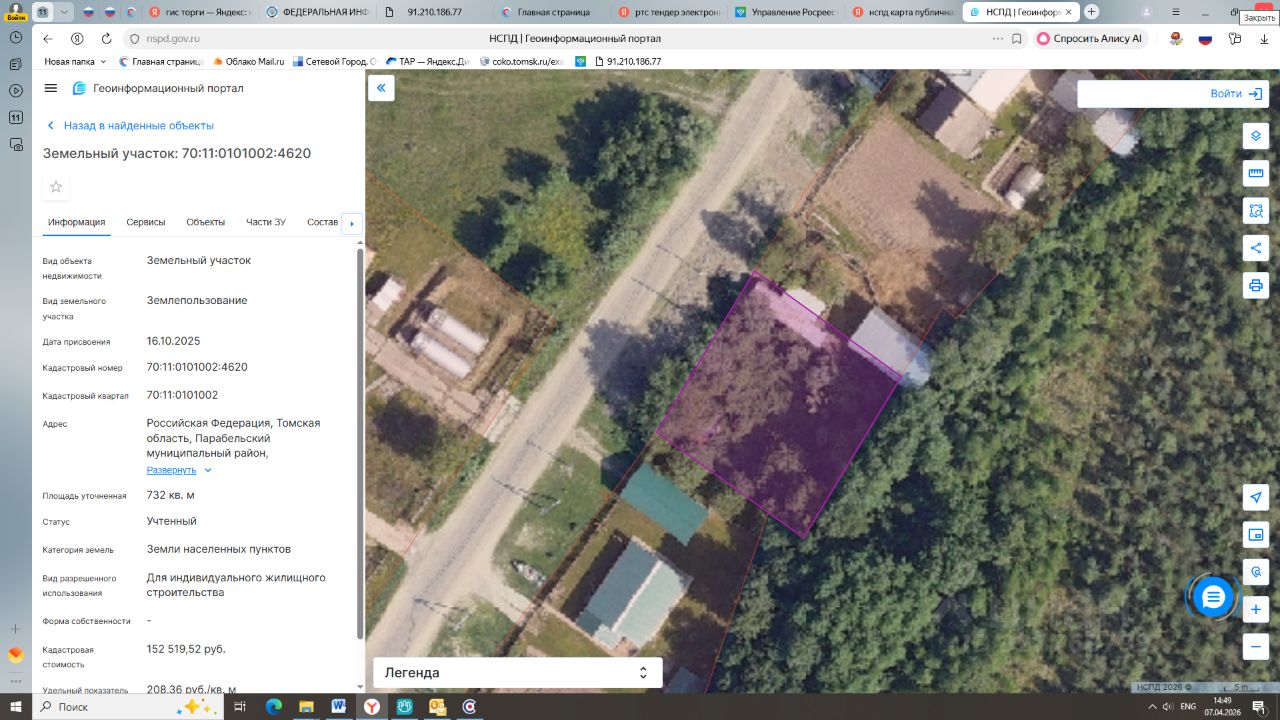
Task: Open browser downloads
Action: 1265,38
